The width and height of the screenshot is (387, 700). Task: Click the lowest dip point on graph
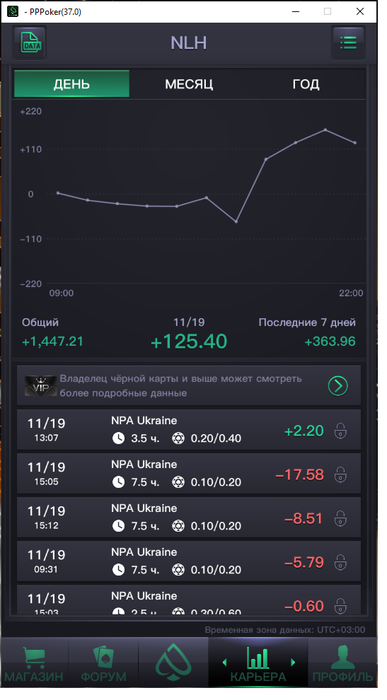(236, 221)
